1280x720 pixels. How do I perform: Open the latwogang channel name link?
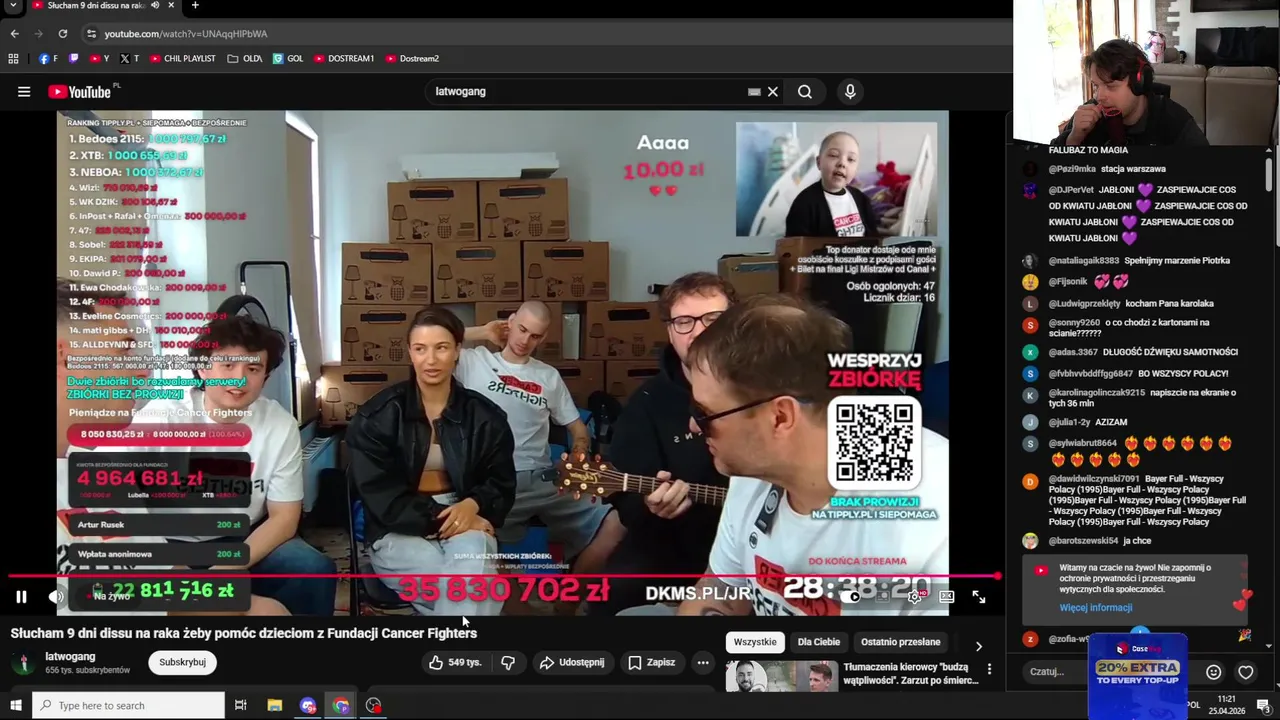(x=70, y=657)
